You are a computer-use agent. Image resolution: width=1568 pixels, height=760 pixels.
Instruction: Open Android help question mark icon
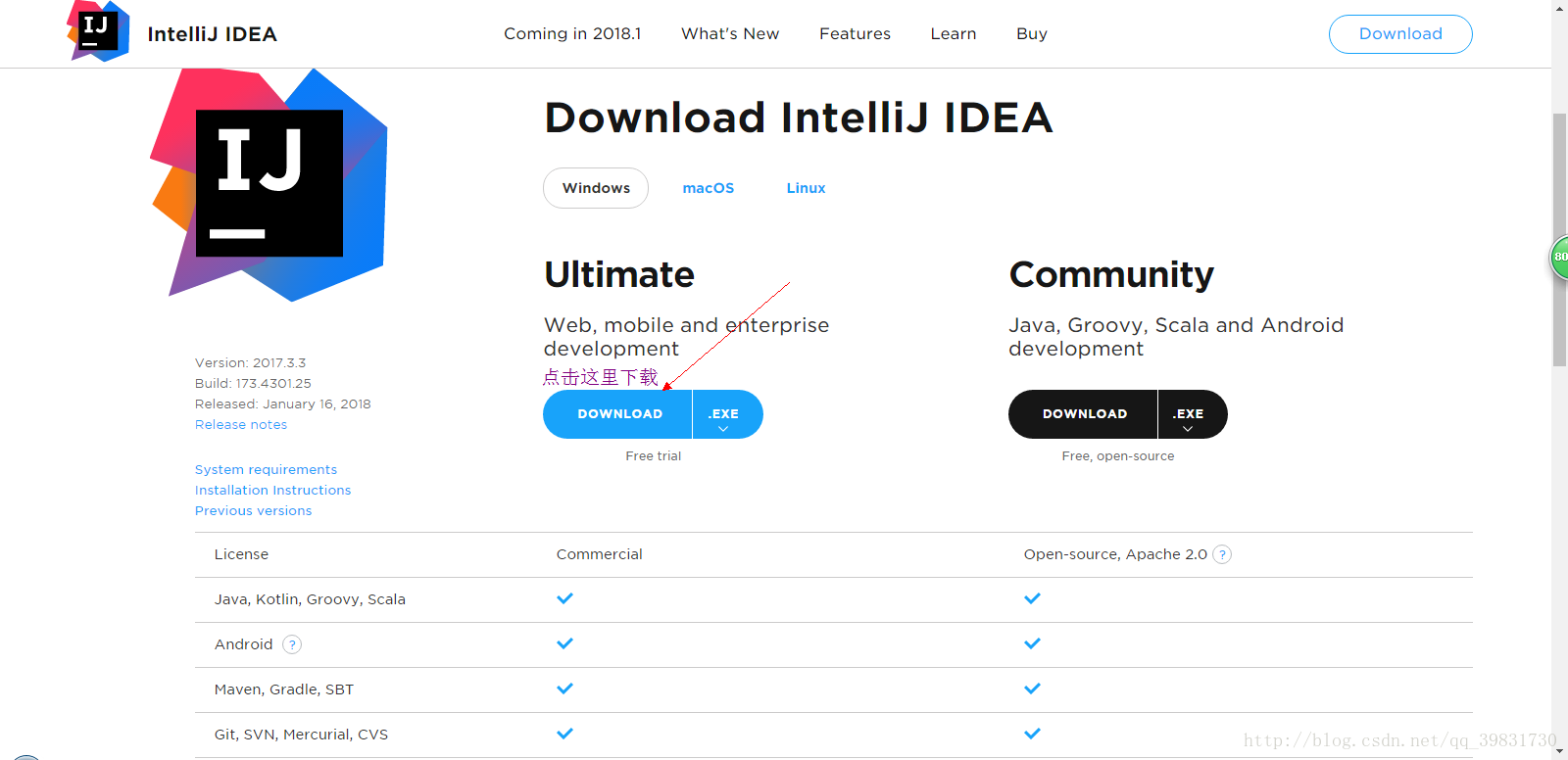click(292, 644)
